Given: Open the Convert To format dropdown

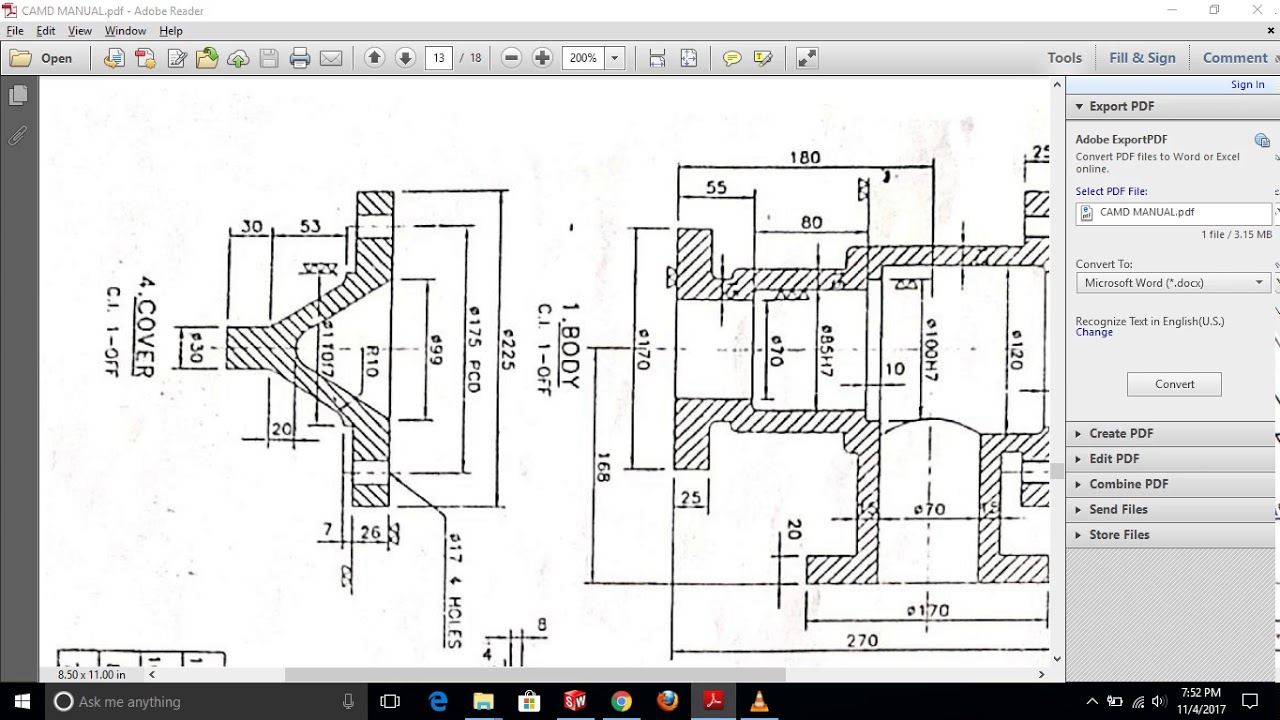Looking at the screenshot, I should (x=1173, y=283).
